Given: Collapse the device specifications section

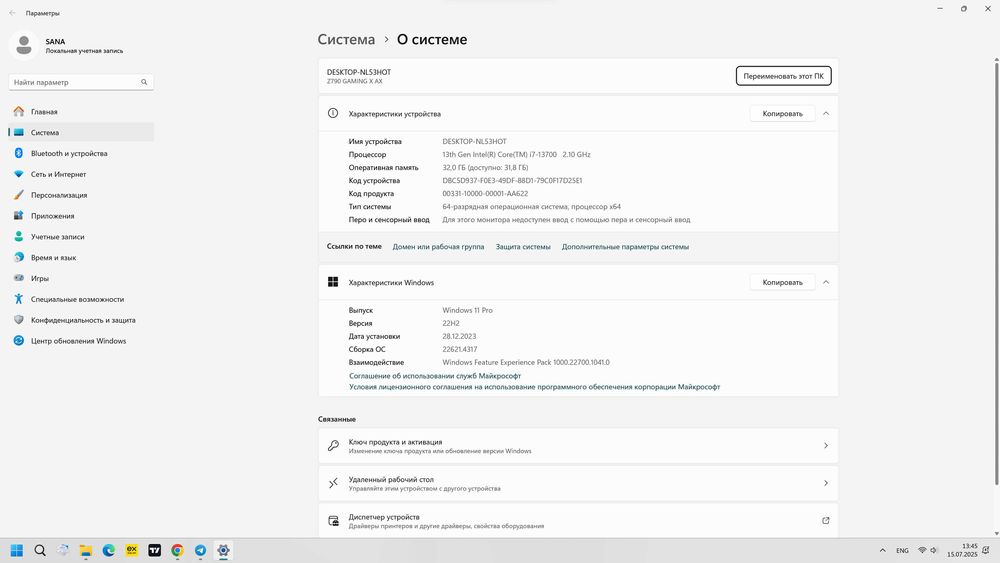Looking at the screenshot, I should 826,114.
